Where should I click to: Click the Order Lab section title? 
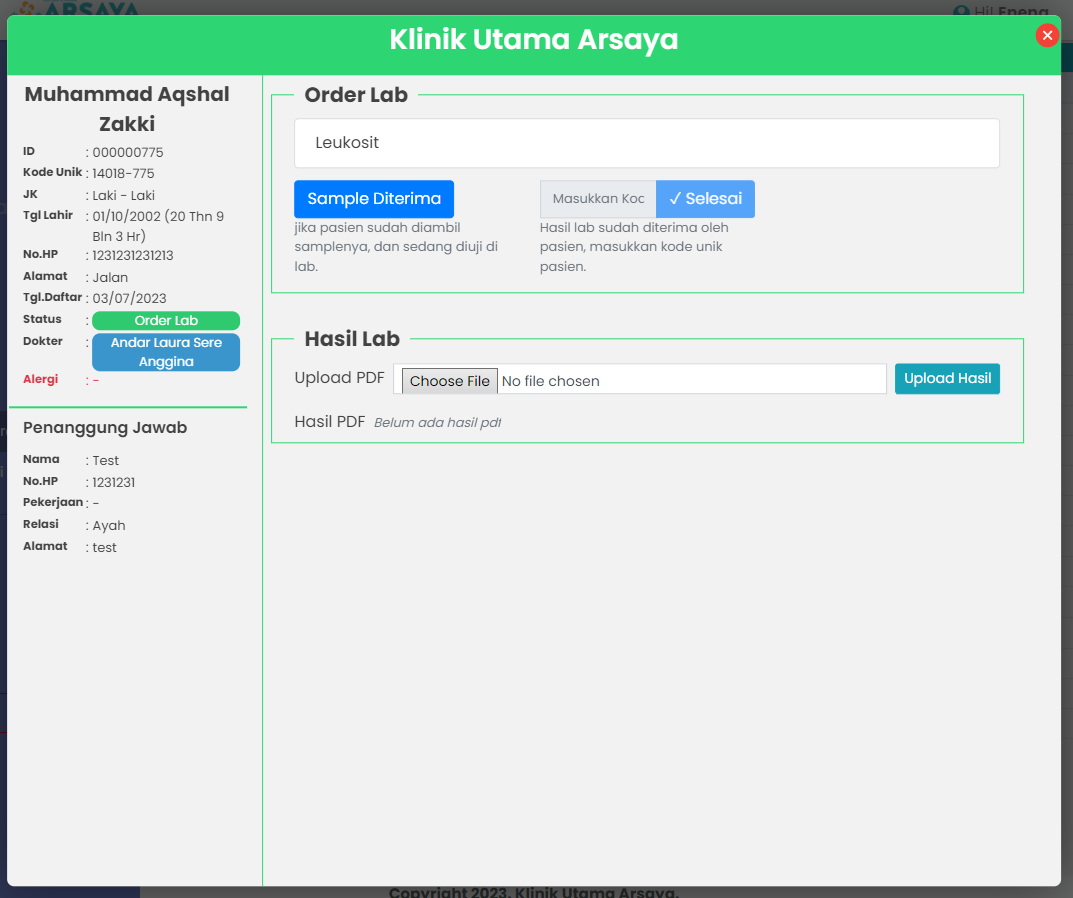pos(356,95)
